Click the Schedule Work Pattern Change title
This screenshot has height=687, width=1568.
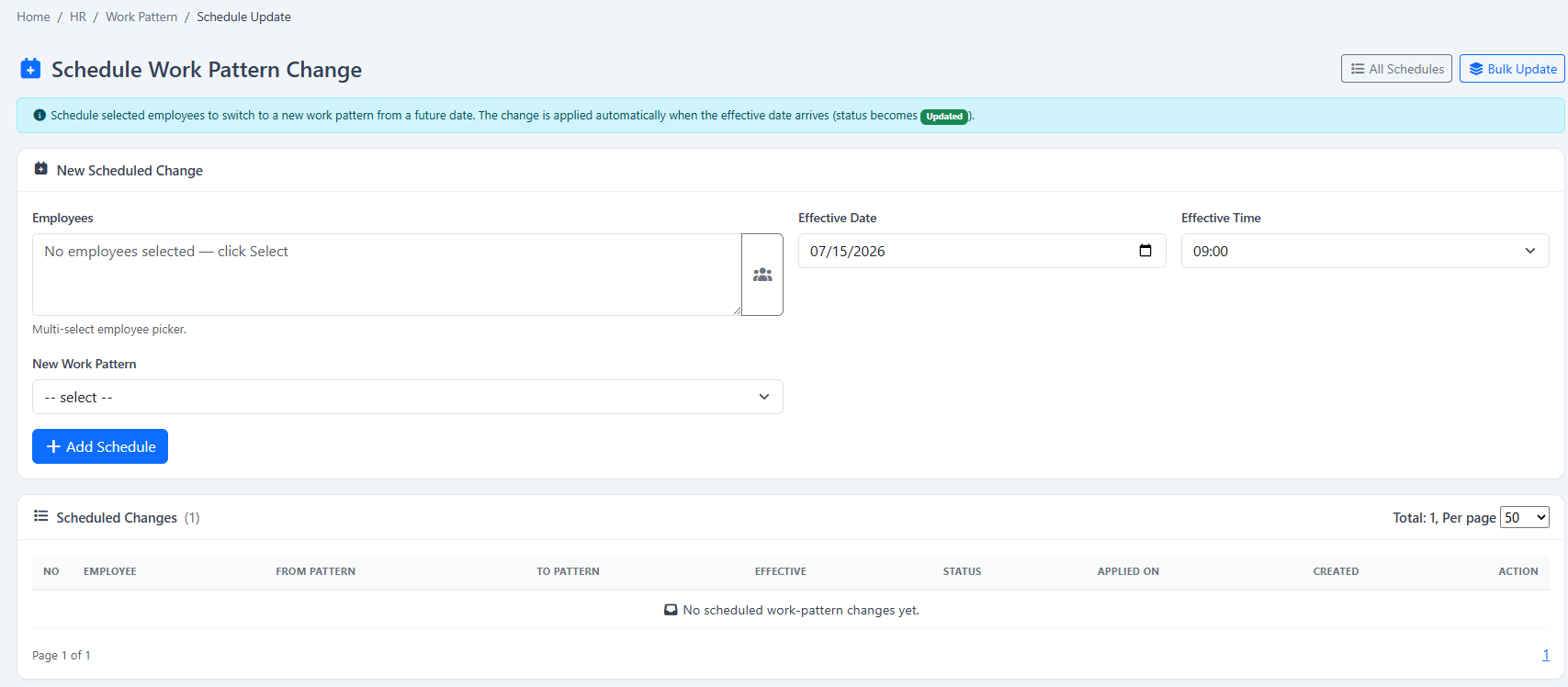click(x=207, y=70)
